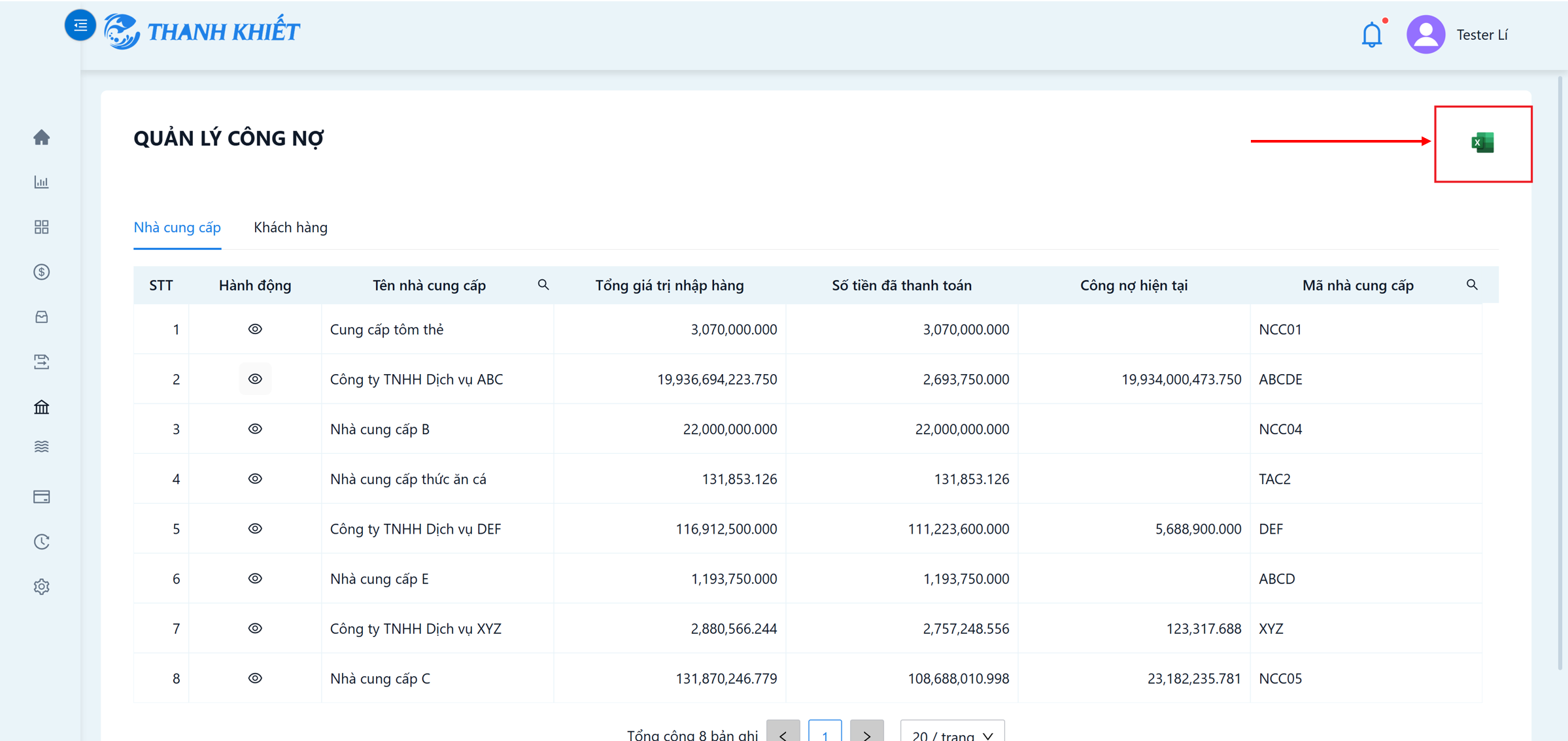View details of Cung cấp tôm thẻ

(255, 329)
